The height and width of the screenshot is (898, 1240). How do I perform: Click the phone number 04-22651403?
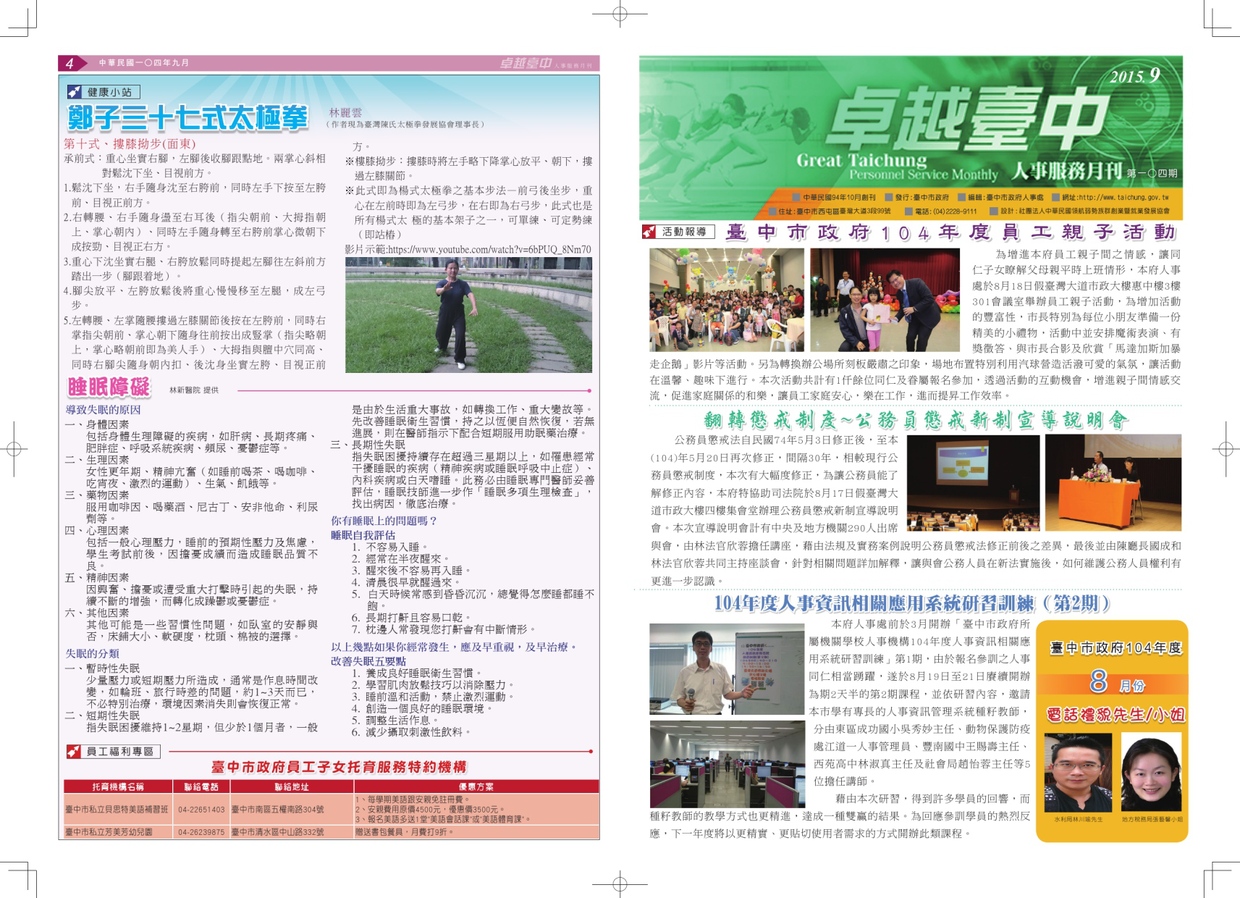[x=201, y=808]
